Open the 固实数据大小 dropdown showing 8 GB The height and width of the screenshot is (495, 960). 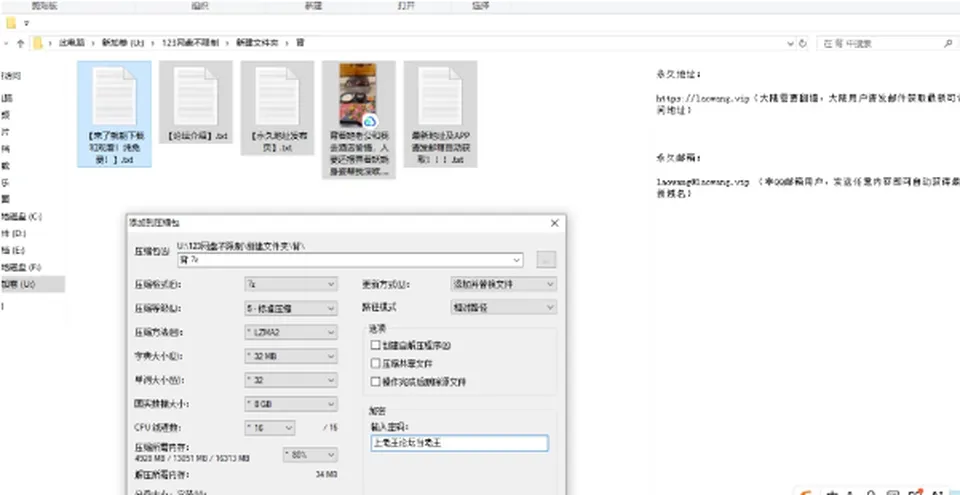291,404
